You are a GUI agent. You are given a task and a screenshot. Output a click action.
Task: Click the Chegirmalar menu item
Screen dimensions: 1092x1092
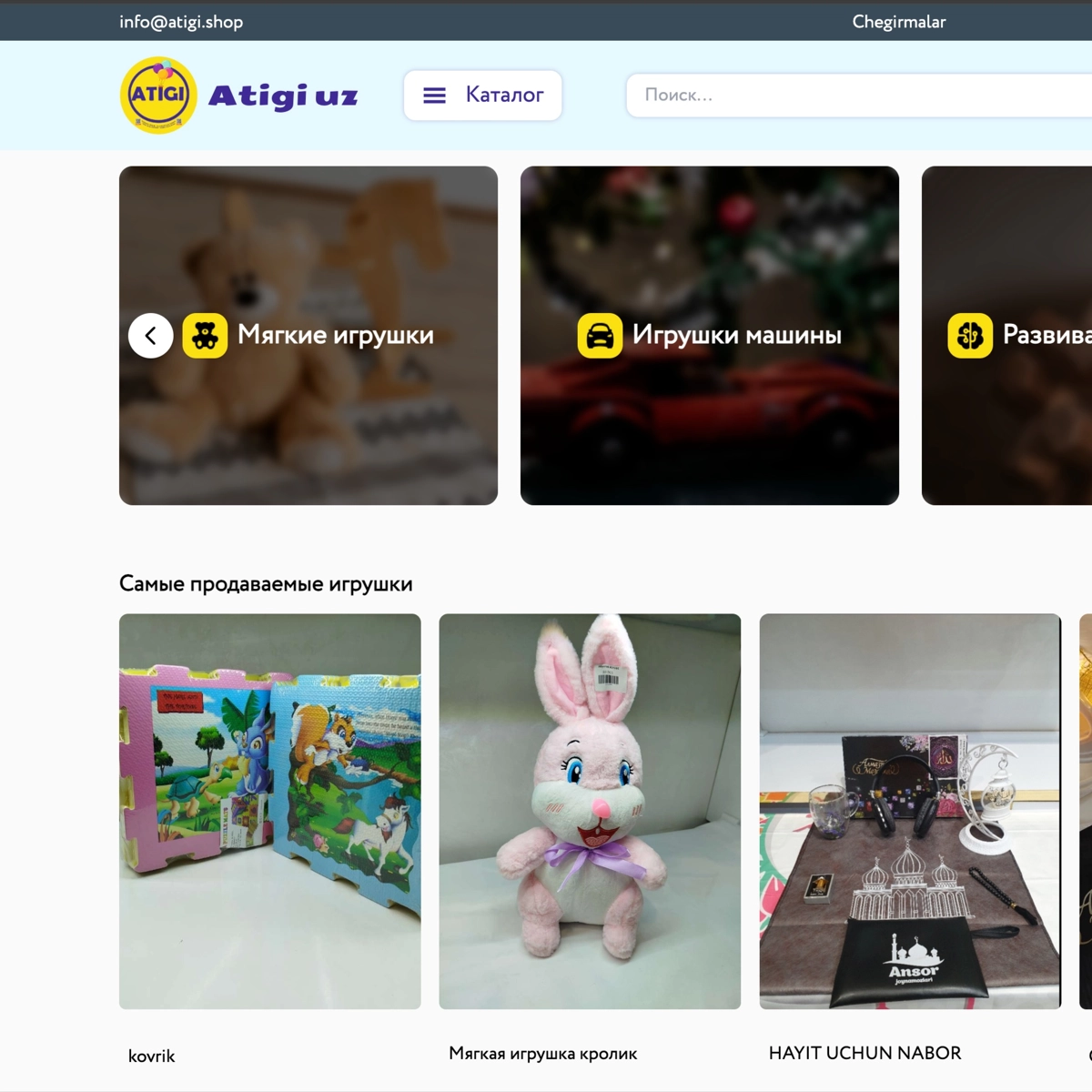coord(899,22)
